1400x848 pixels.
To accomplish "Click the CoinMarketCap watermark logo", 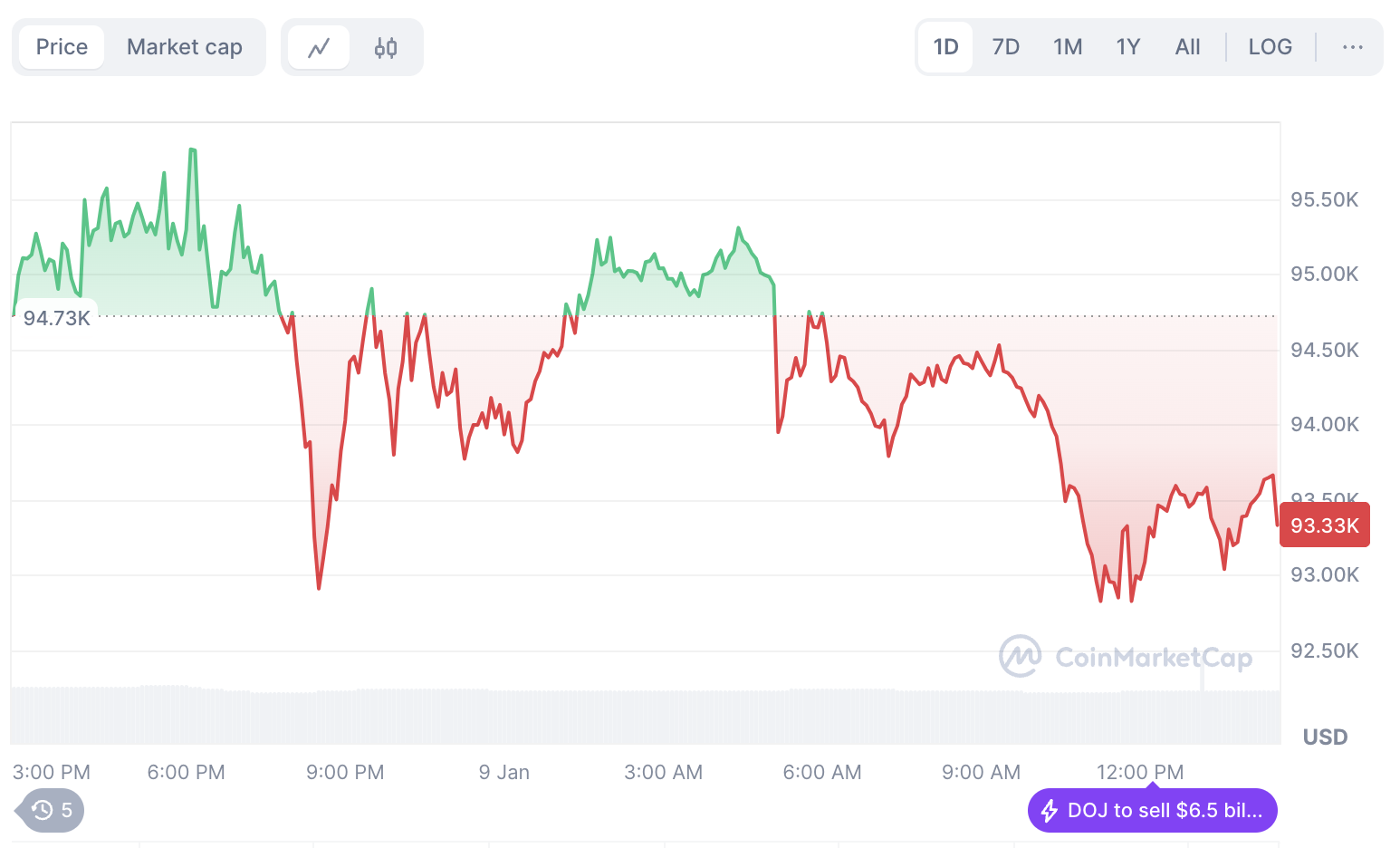I will pyautogui.click(x=1126, y=657).
